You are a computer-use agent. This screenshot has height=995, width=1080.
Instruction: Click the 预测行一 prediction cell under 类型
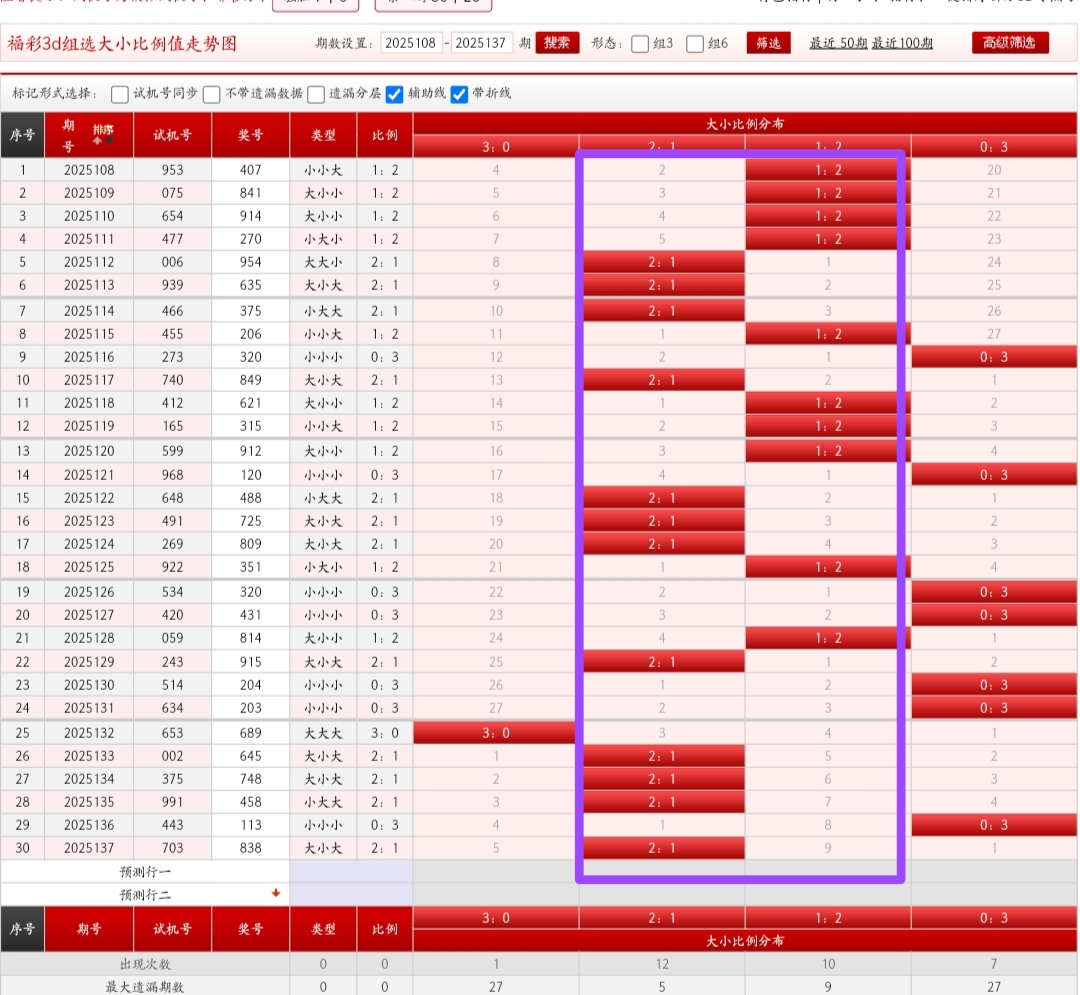click(x=323, y=871)
